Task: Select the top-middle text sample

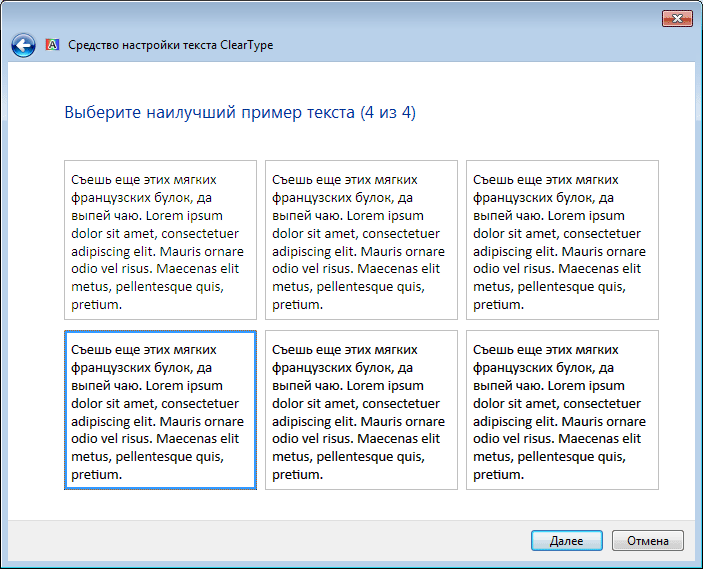Action: (361, 239)
